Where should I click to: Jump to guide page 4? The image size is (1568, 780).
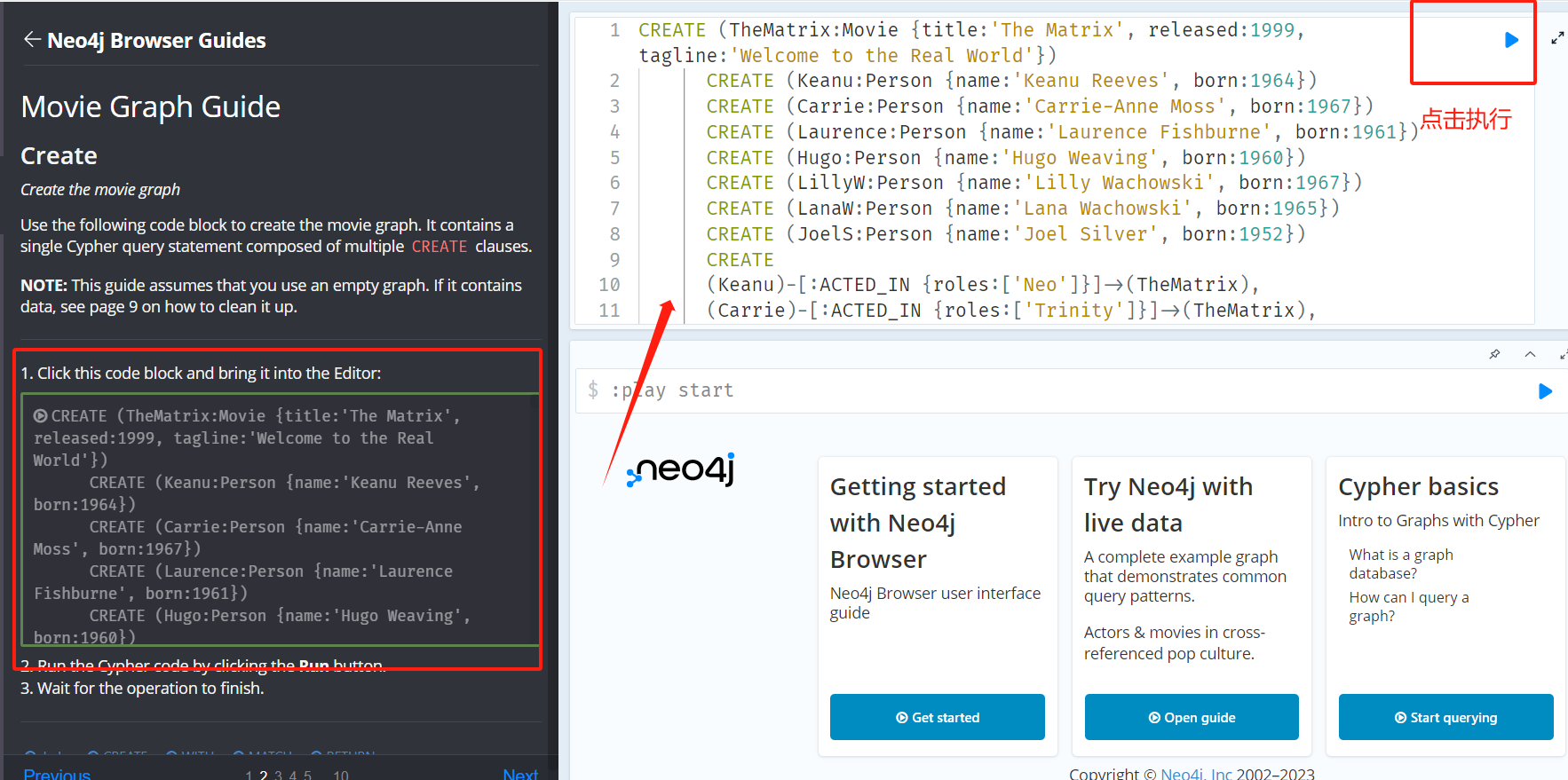click(x=293, y=775)
